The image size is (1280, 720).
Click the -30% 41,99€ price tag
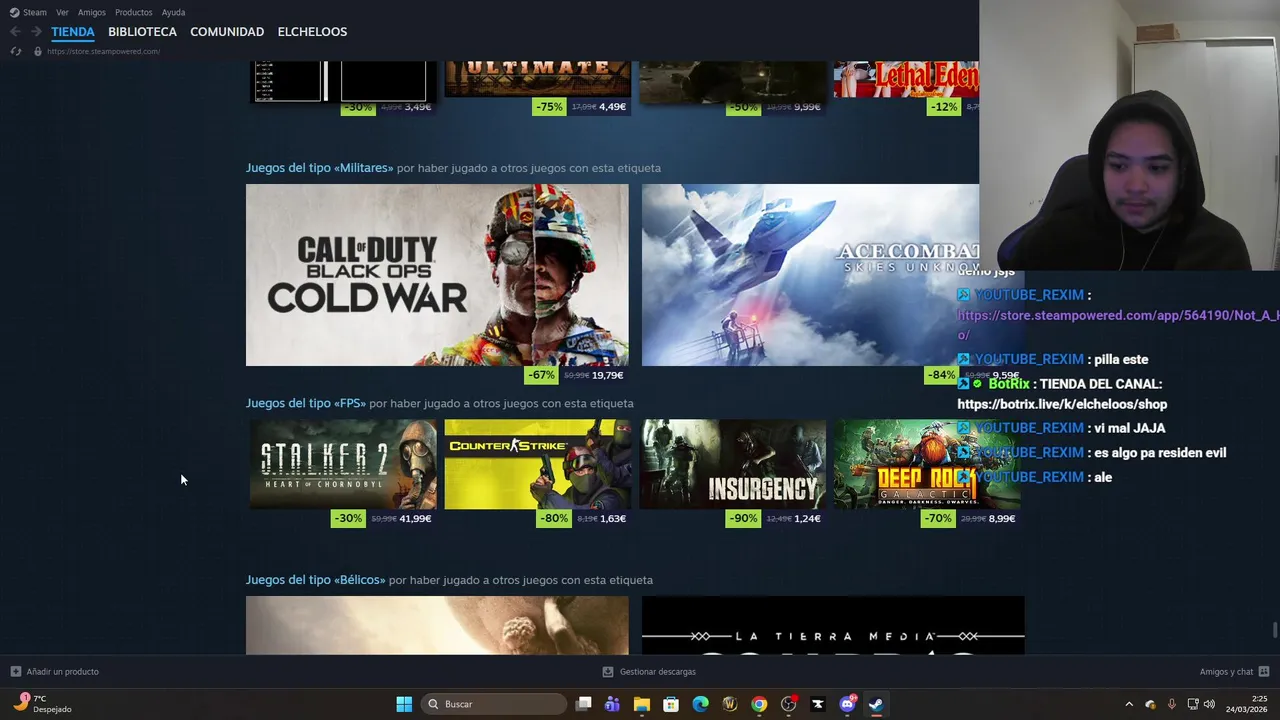pyautogui.click(x=384, y=518)
